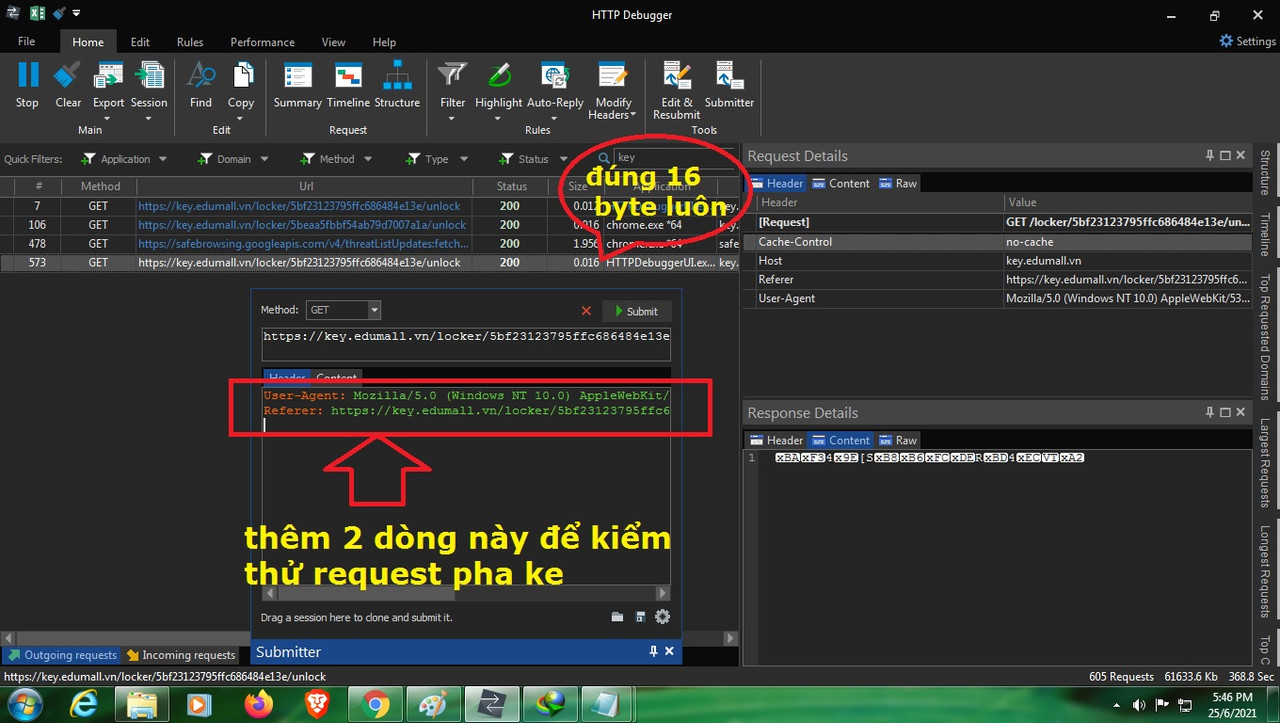
Task: Expand the Domain quick filter dropdown
Action: pos(264,159)
